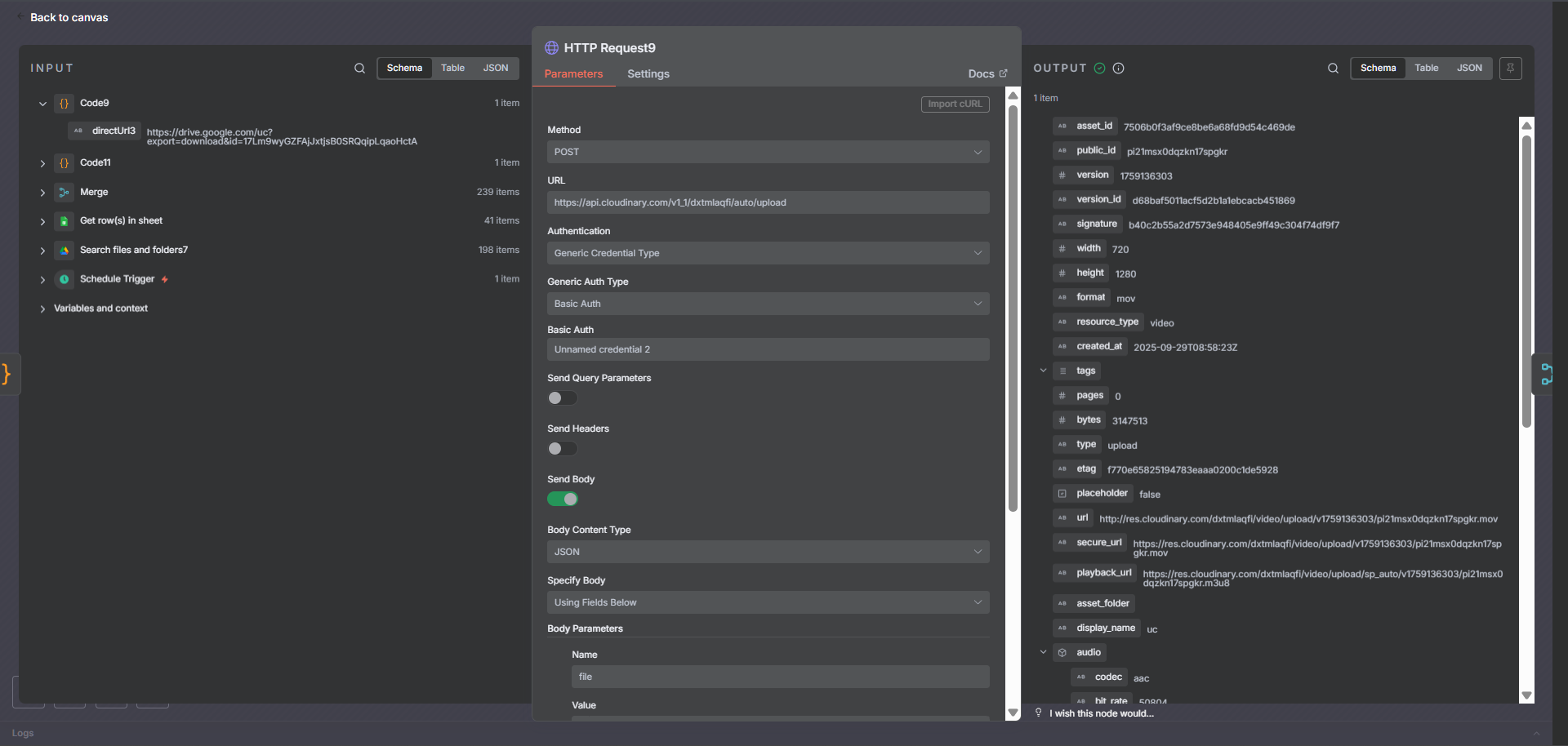Viewport: 1568px width, 746px height.
Task: Select the Code9 node icon
Action: (x=64, y=103)
